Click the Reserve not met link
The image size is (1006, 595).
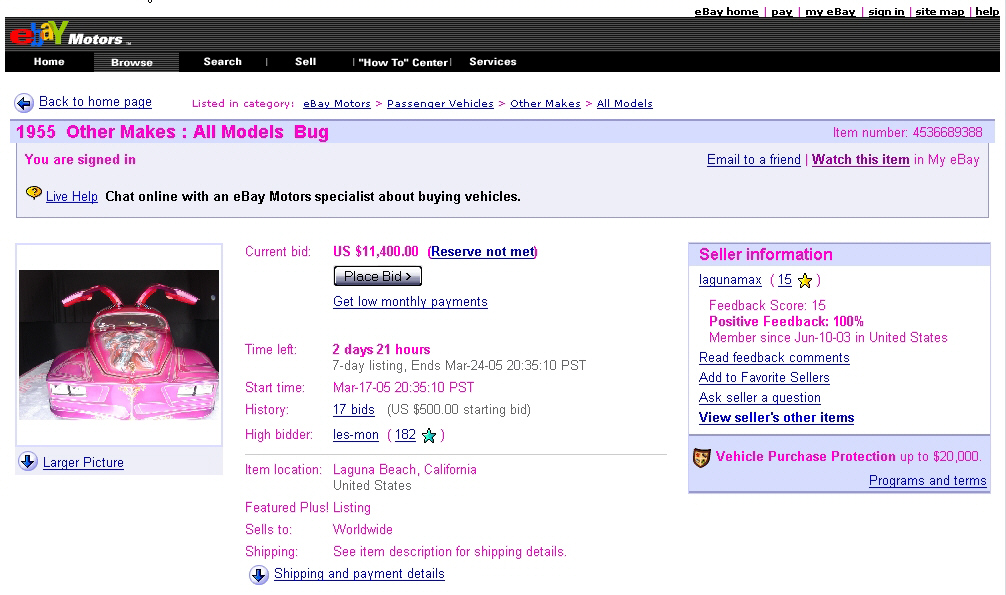pos(483,252)
